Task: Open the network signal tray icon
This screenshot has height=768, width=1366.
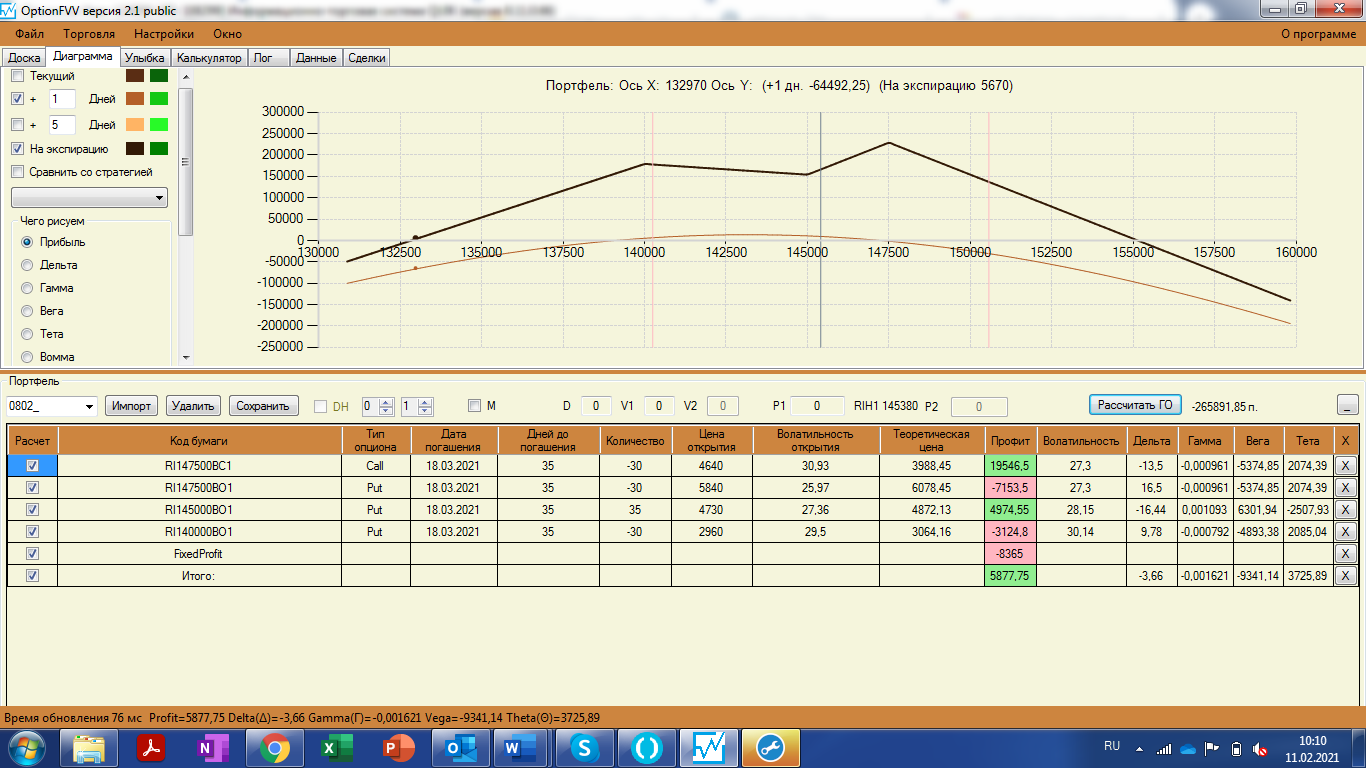Action: click(1163, 748)
